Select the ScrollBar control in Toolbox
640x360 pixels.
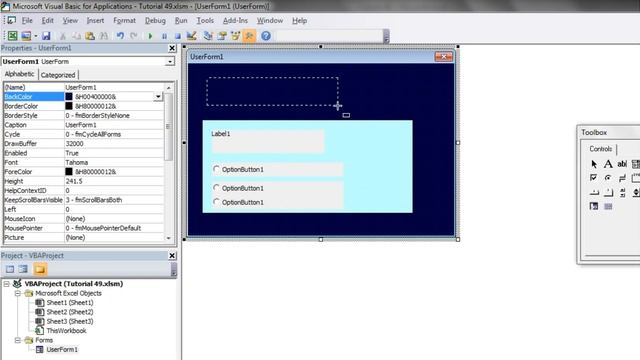click(x=622, y=192)
